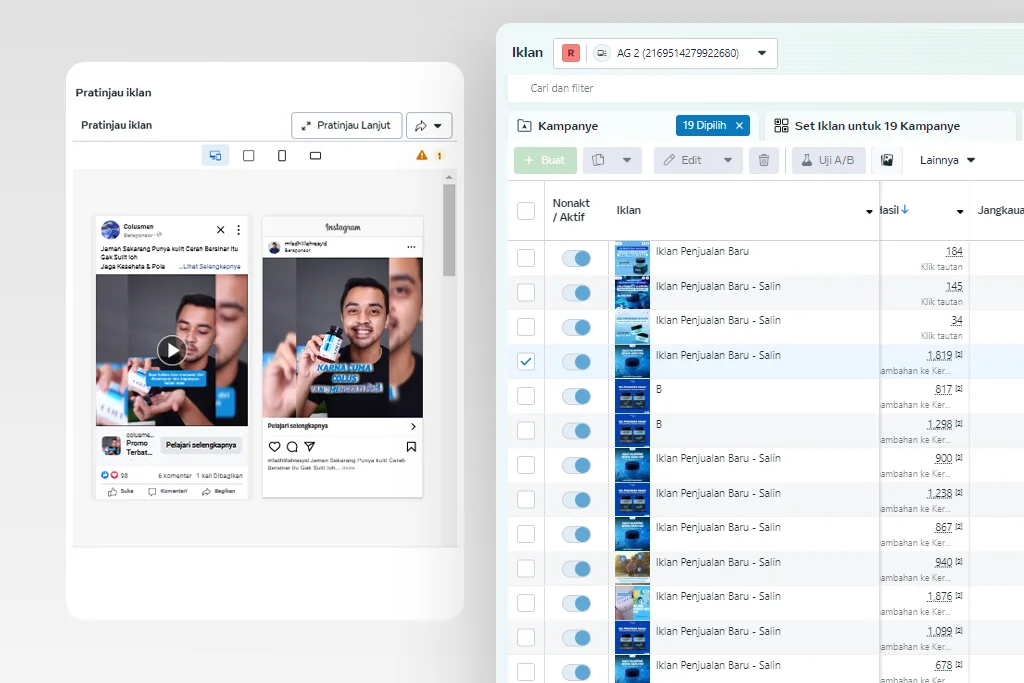Toggle the first Iklan Penjualan Baru switch
Screen dimensions: 1024x683
576,258
